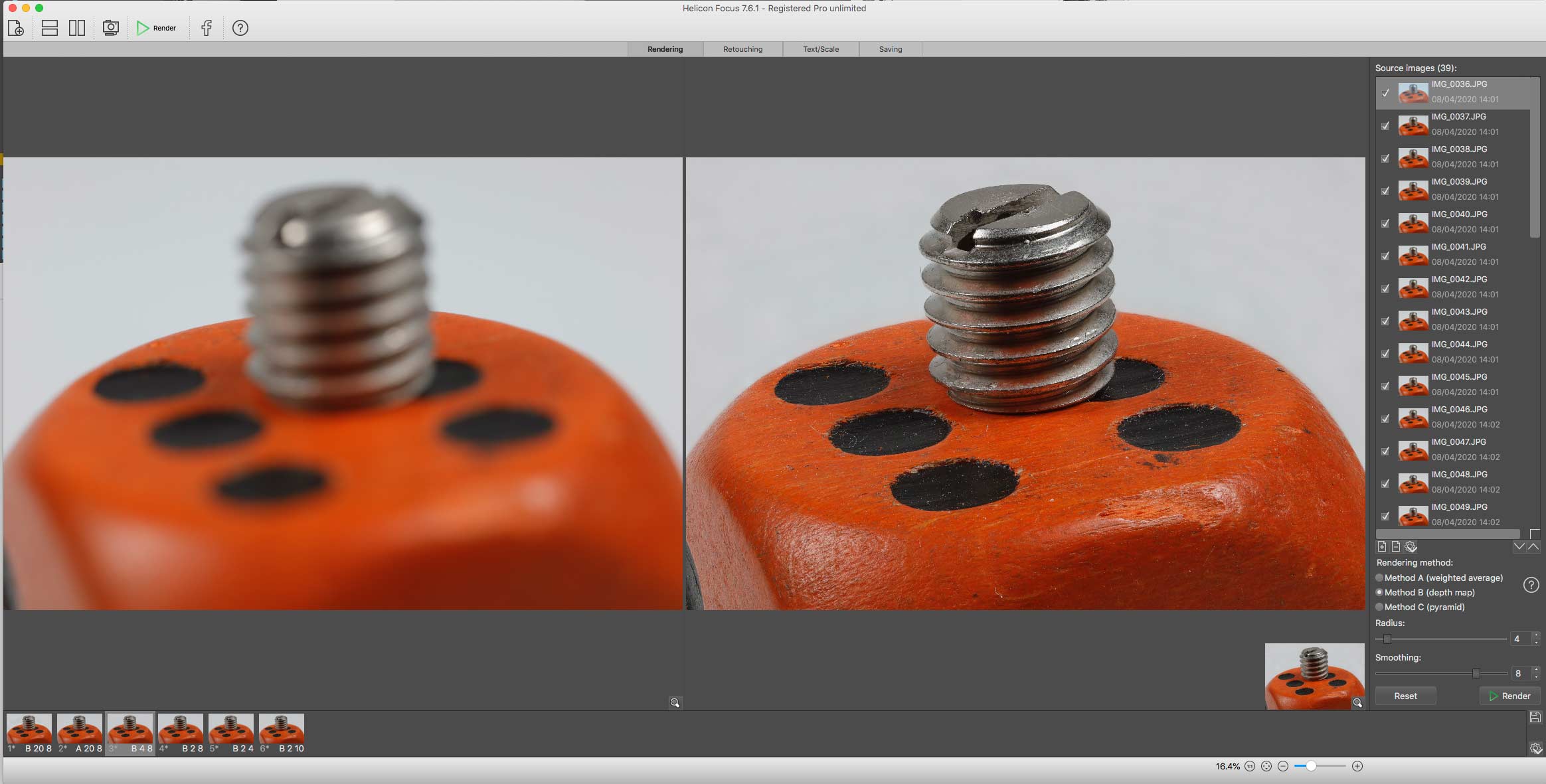
Task: Zoom out with the minus icon
Action: click(1283, 766)
